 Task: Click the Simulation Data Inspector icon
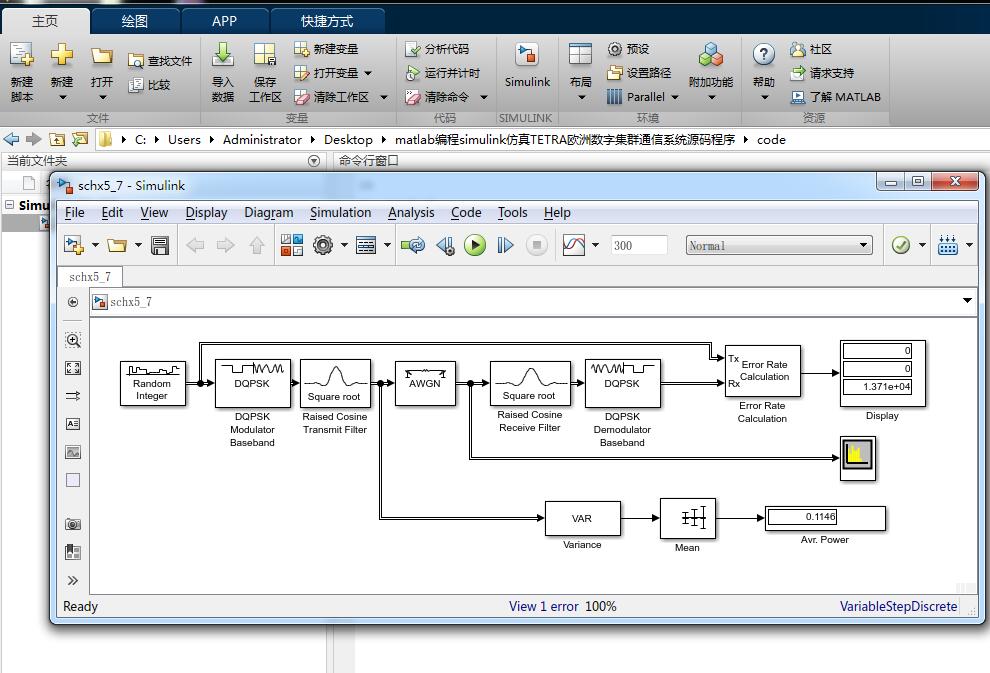pyautogui.click(x=573, y=245)
